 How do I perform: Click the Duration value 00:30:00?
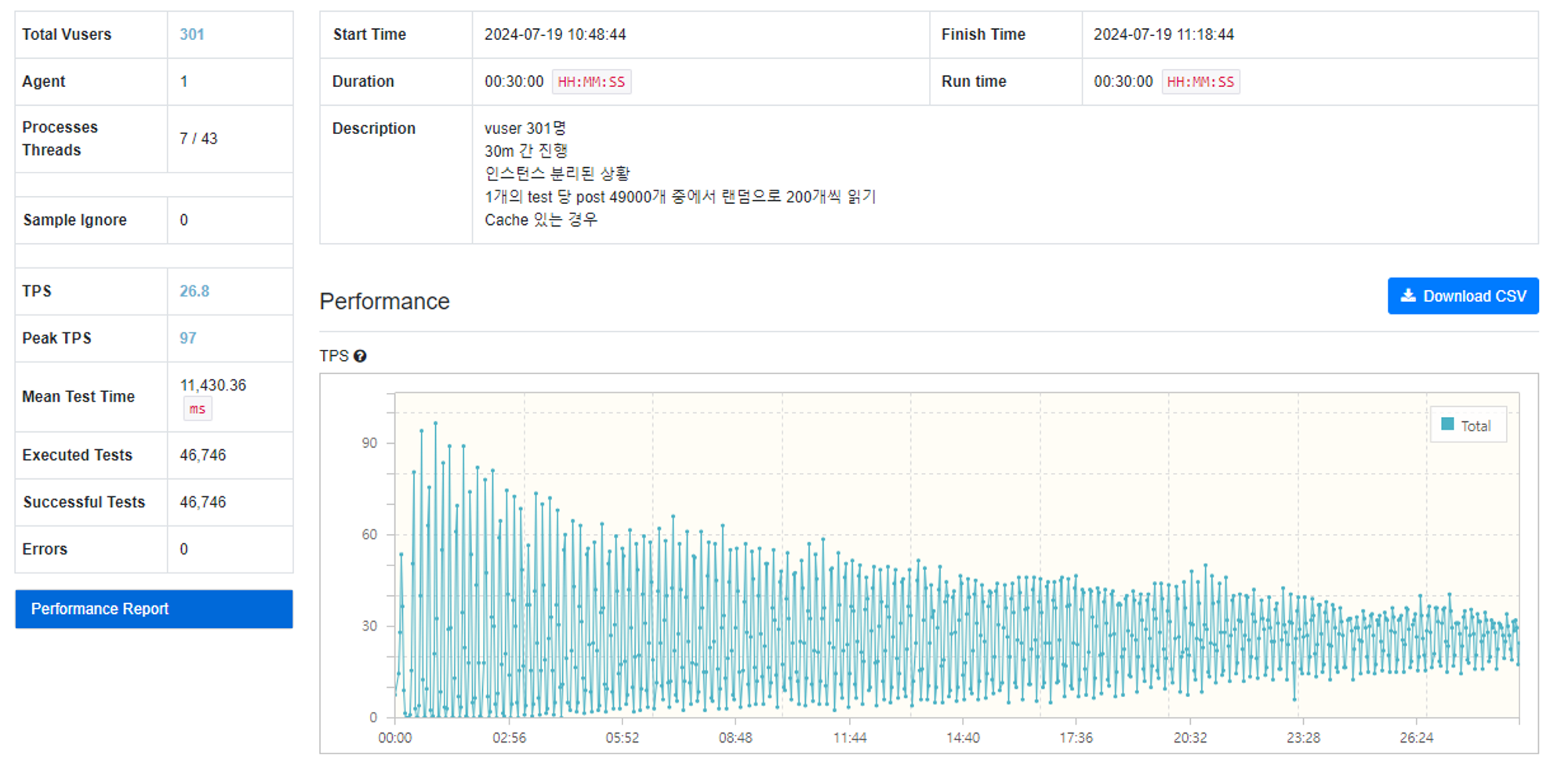tap(514, 82)
